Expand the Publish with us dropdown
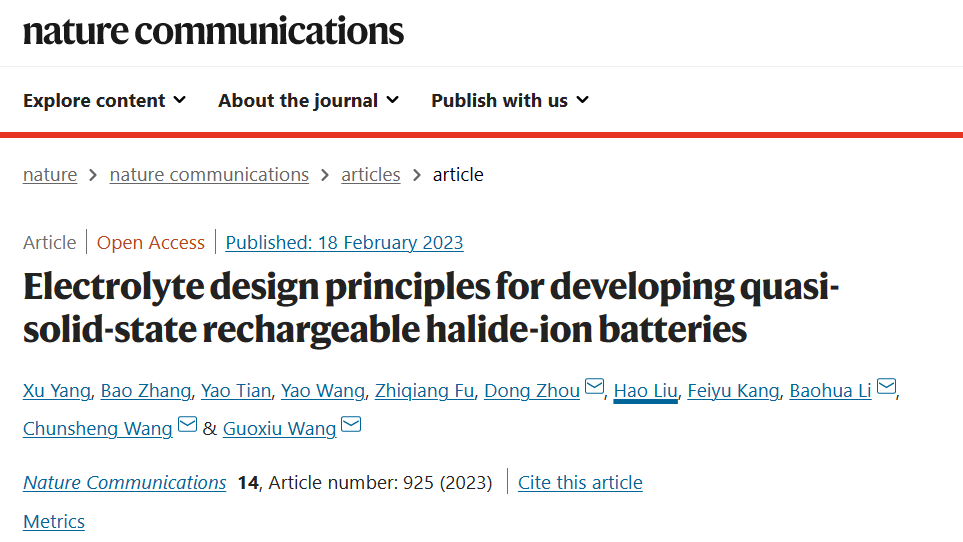This screenshot has height=542, width=963. [510, 100]
